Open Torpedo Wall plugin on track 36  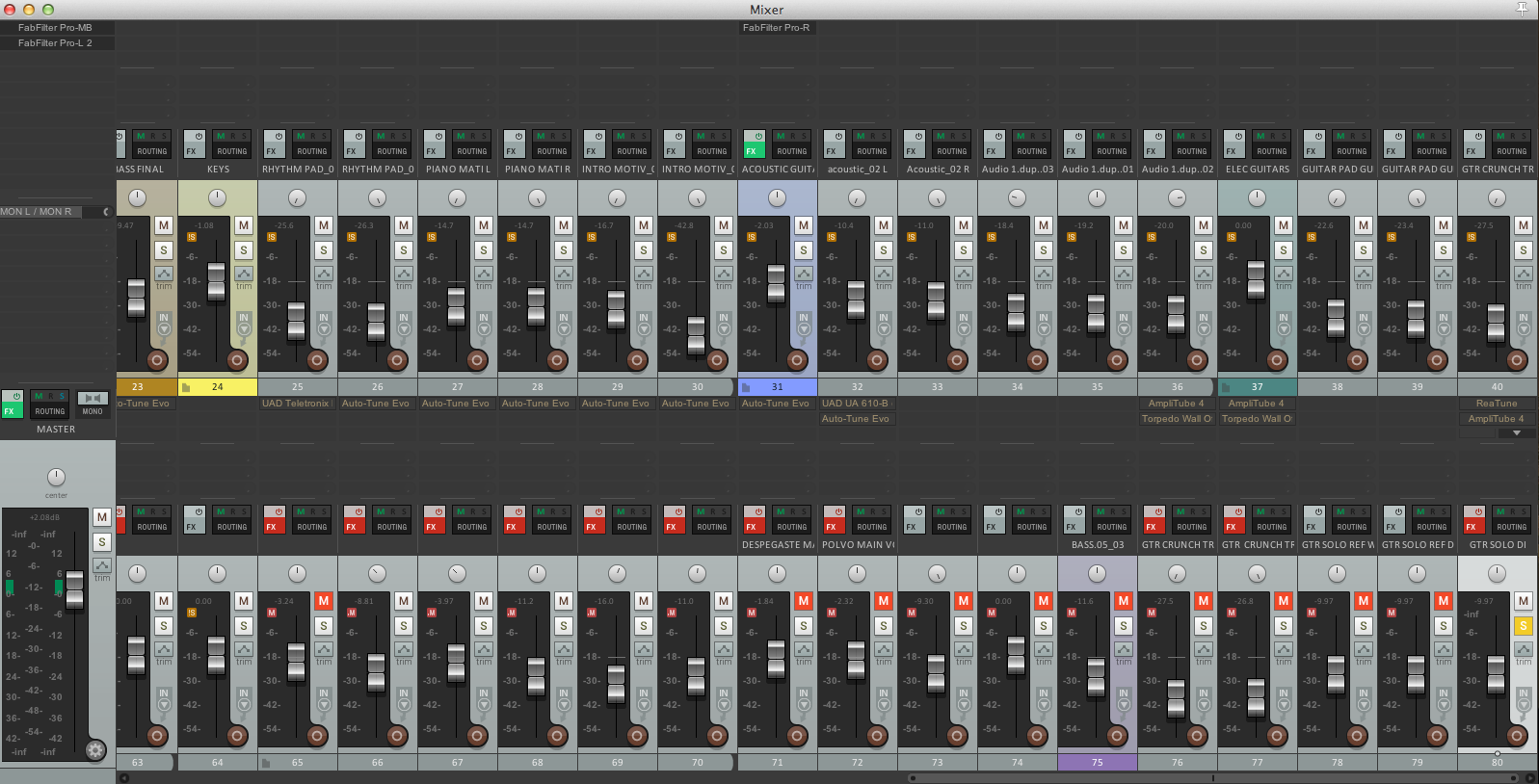(x=1177, y=419)
